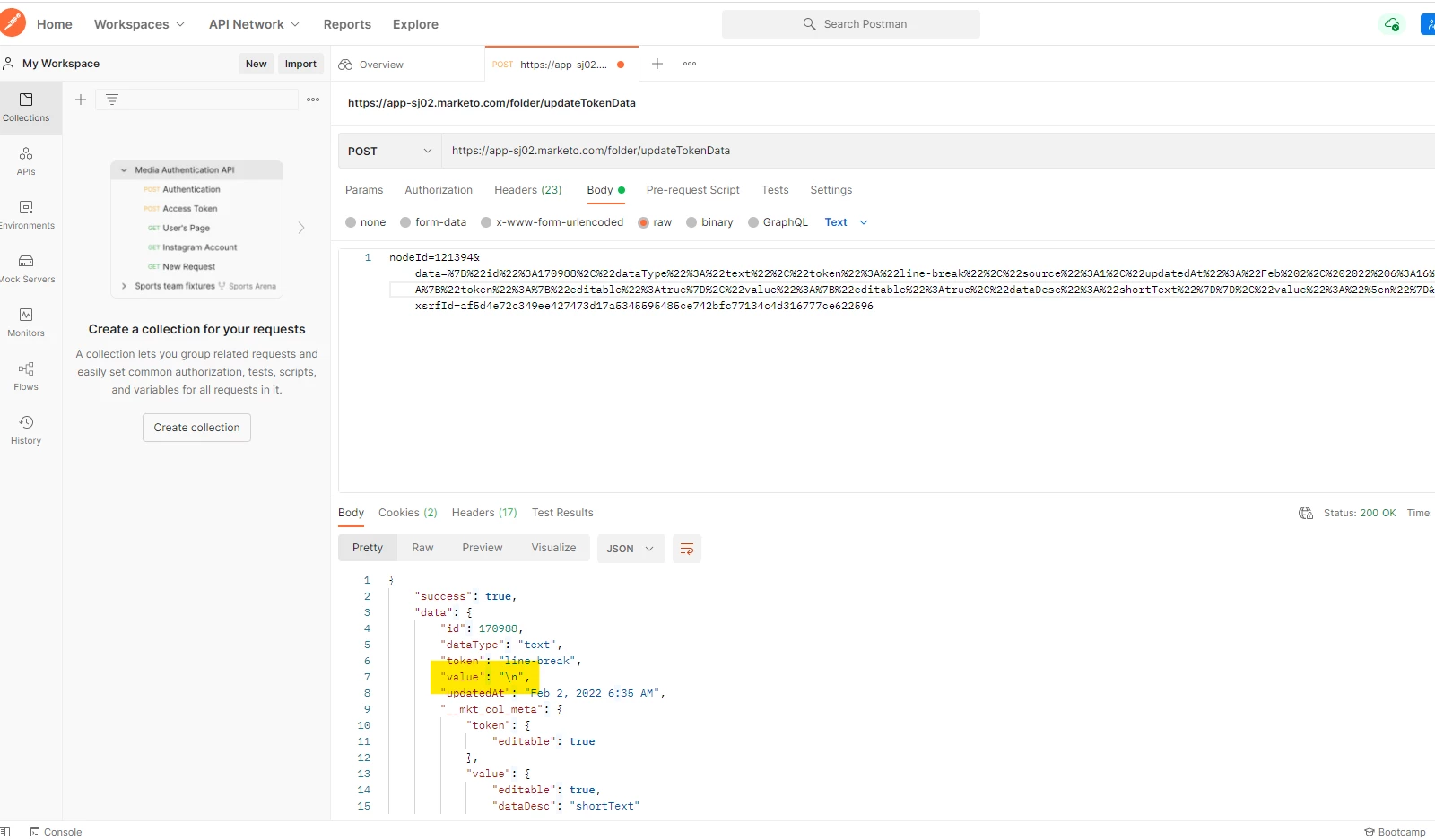The width and height of the screenshot is (1435, 840).
Task: Open the Reports menu item
Action: tap(347, 24)
